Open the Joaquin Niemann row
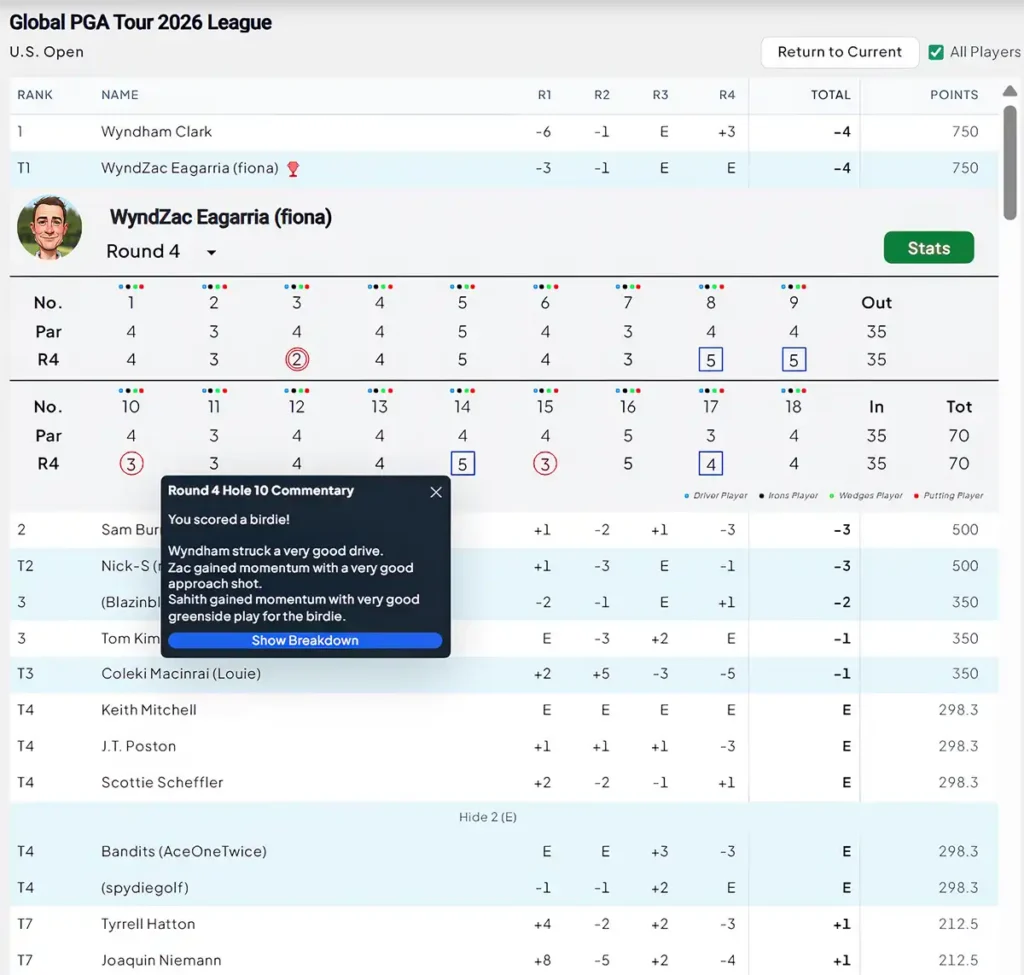 (x=504, y=960)
